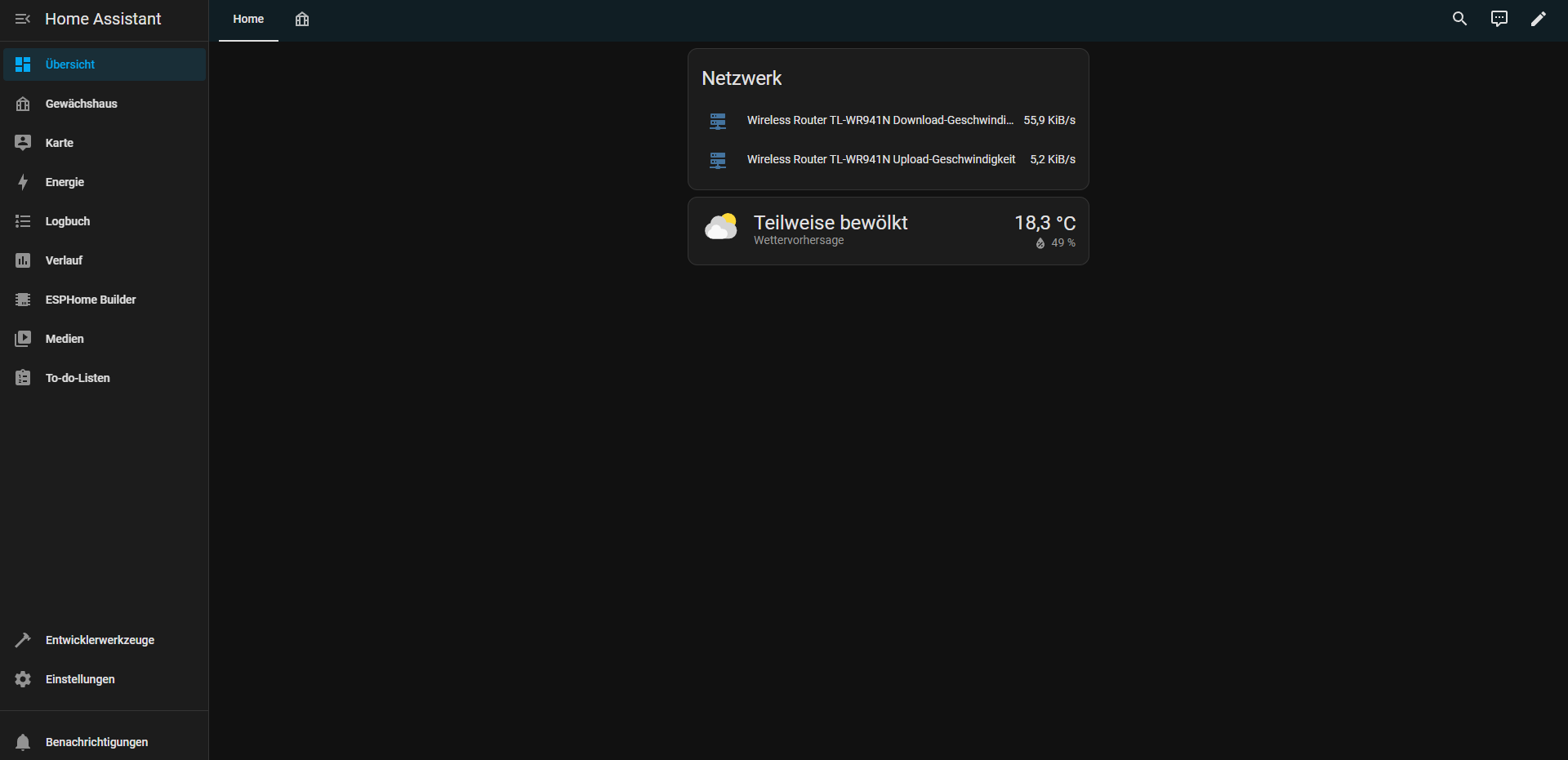Click the Verlauf chart icon
Viewport: 1568px width, 760px height.
tap(23, 260)
